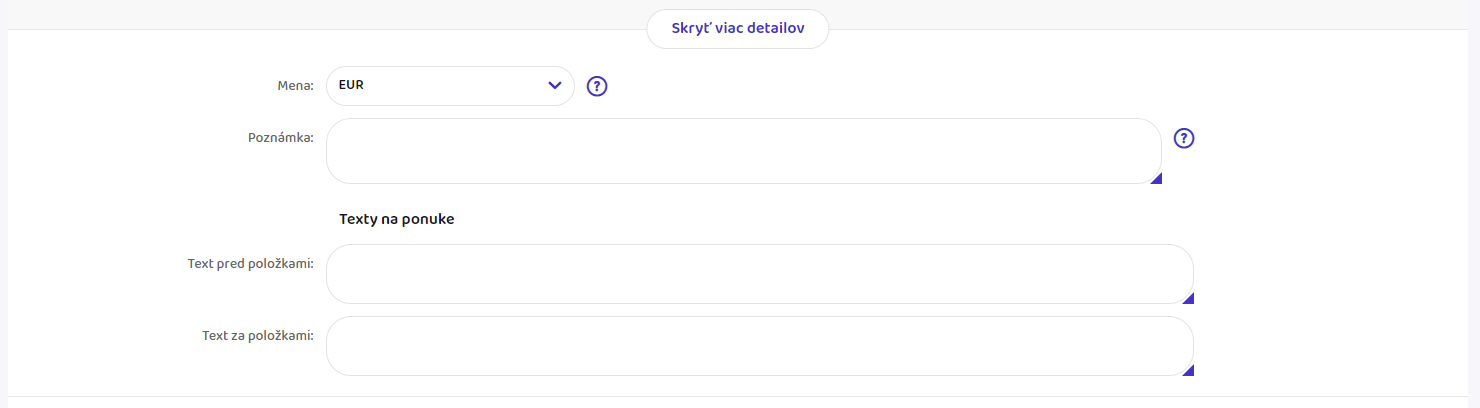1480x408 pixels.
Task: Open the help tooltip beside Poznámka field
Action: [x=1184, y=138]
